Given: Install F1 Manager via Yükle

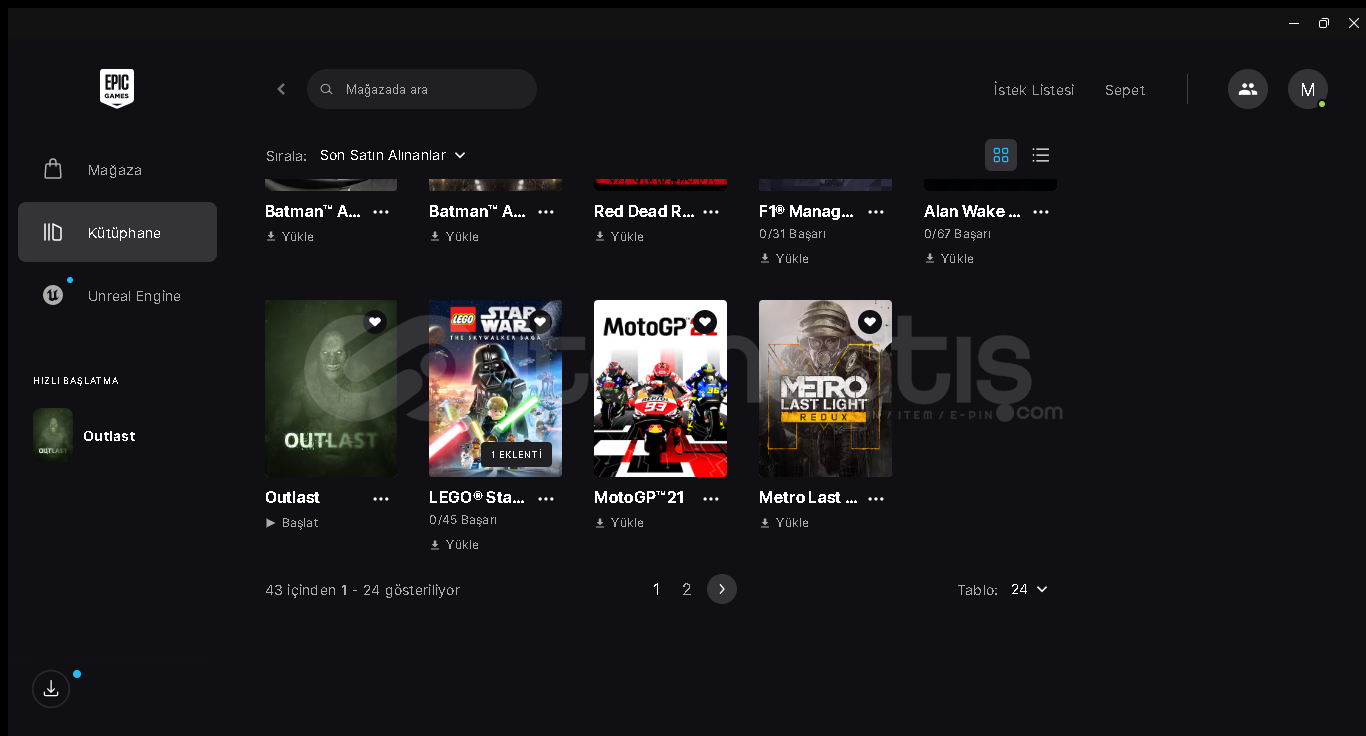Looking at the screenshot, I should (x=785, y=259).
